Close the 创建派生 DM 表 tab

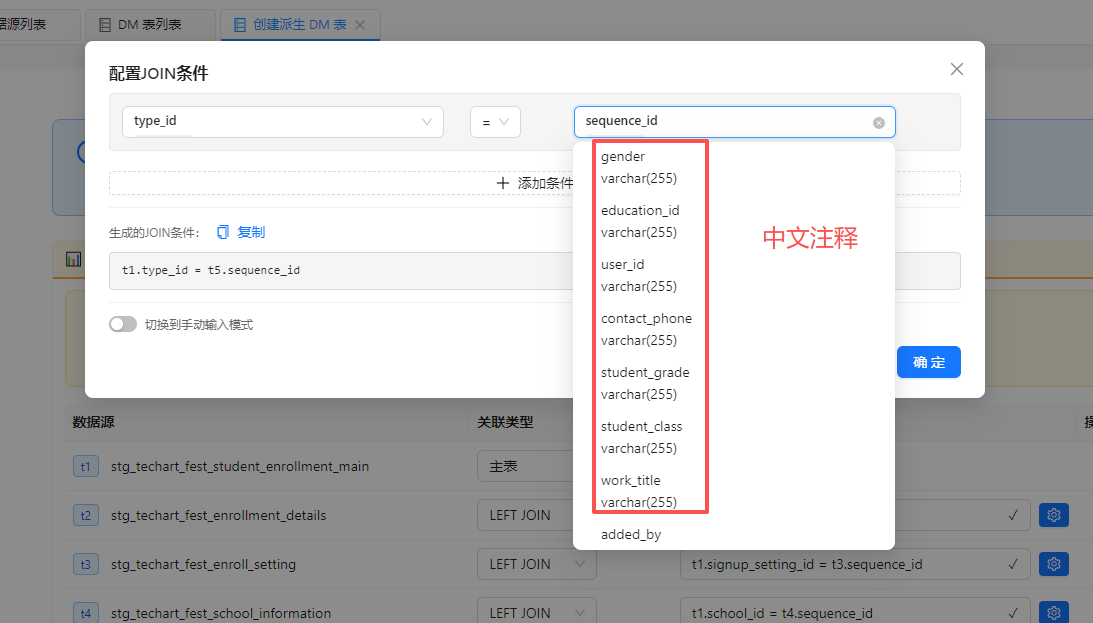pyautogui.click(x=361, y=25)
